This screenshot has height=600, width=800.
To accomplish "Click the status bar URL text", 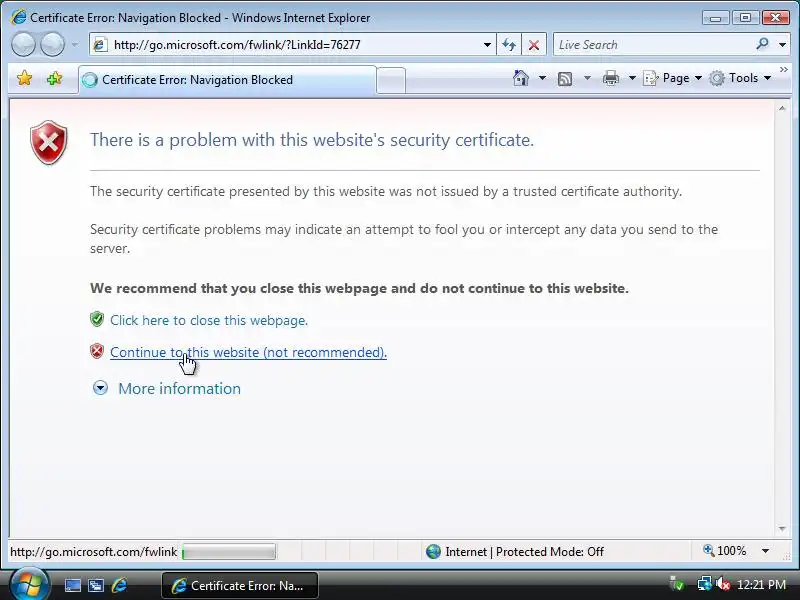I will point(93,552).
